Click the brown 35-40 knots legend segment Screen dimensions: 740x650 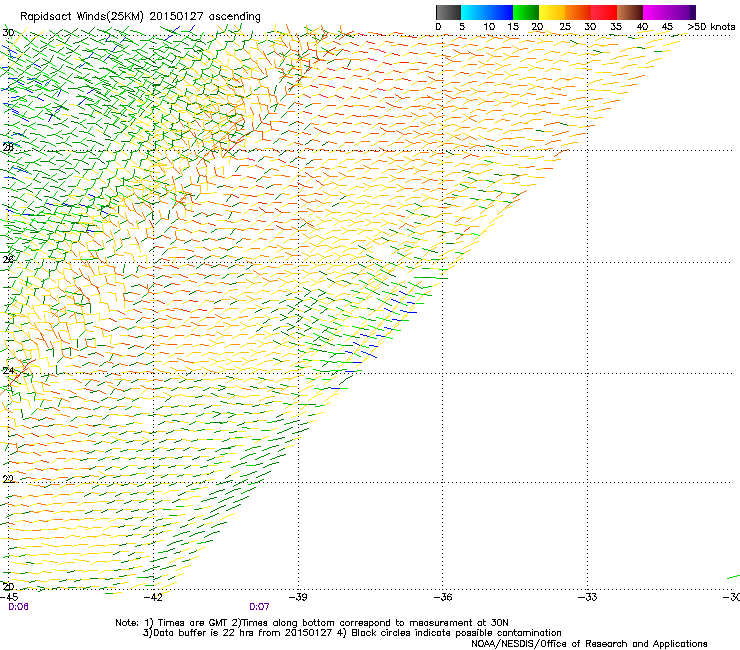click(630, 12)
